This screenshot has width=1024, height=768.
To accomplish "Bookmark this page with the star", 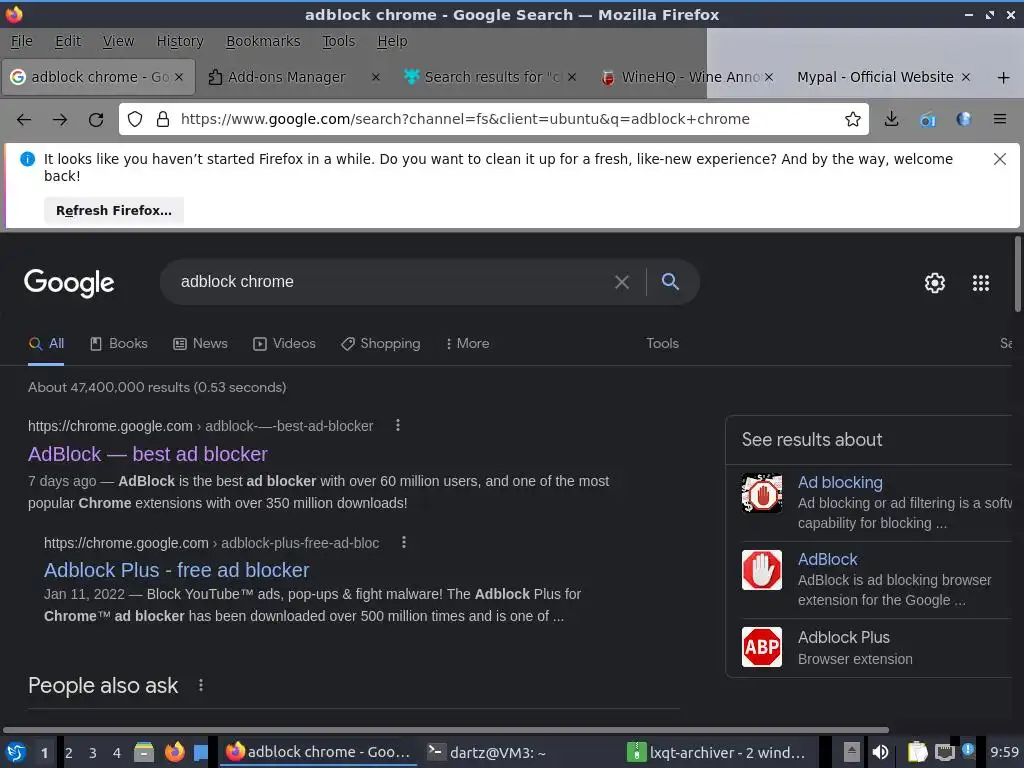I will (852, 119).
